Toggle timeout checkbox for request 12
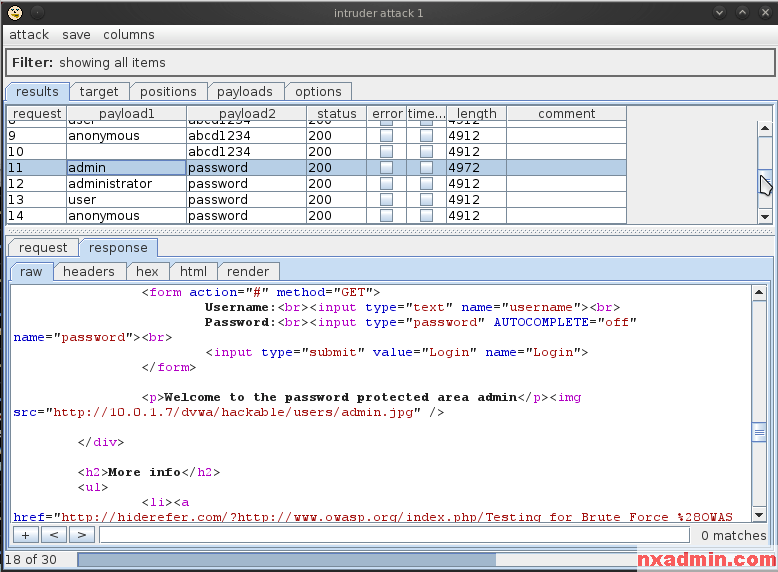Image resolution: width=778 pixels, height=572 pixels. click(x=426, y=184)
